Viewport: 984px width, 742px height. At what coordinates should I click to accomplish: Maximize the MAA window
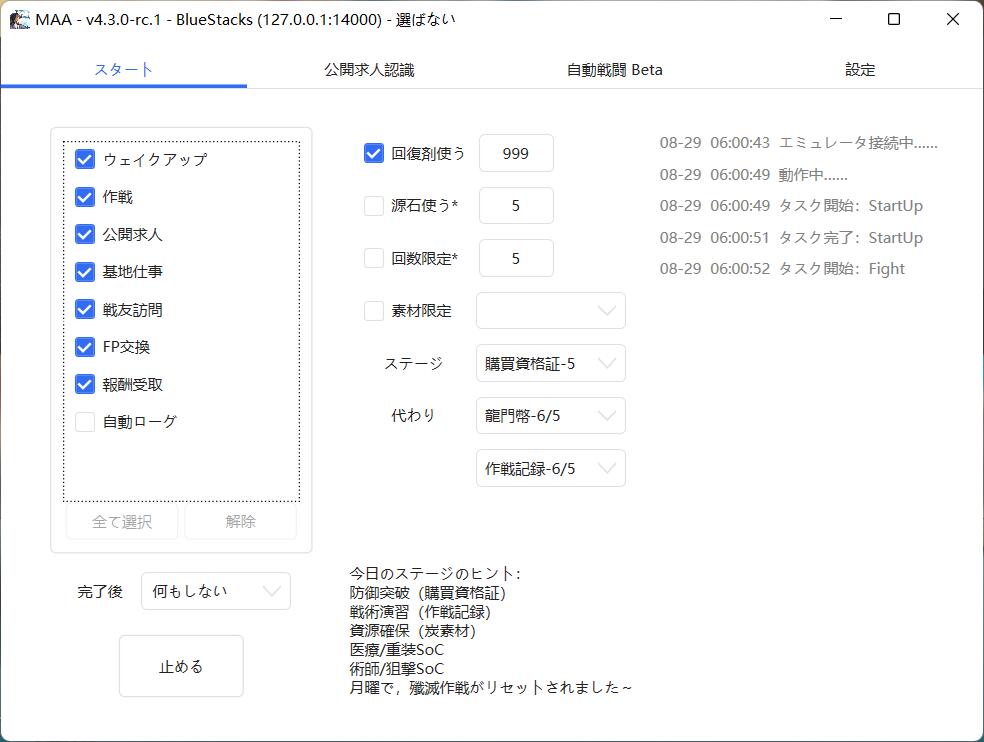[894, 19]
